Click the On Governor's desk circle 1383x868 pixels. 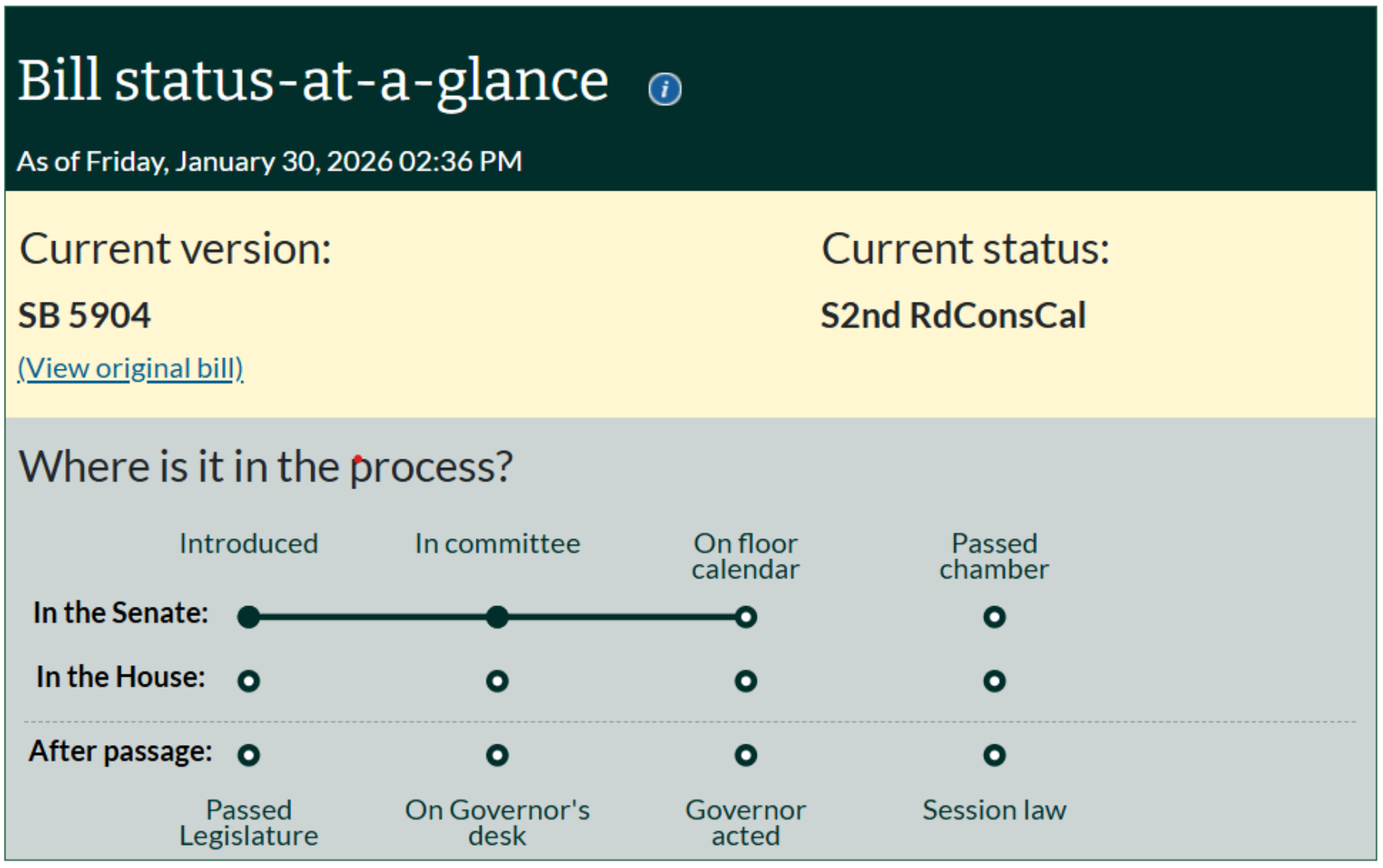[x=497, y=755]
